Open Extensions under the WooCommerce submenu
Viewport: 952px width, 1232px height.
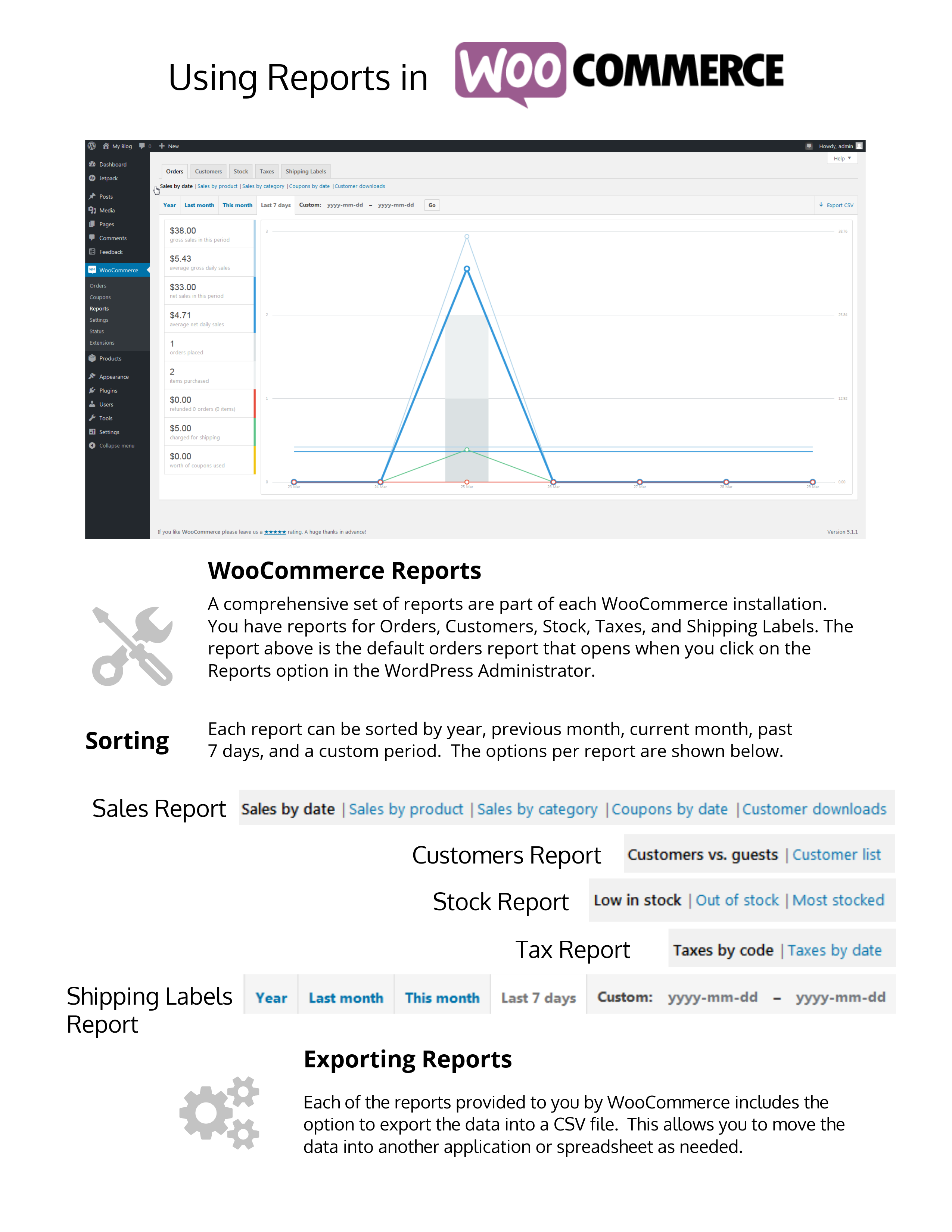point(102,343)
